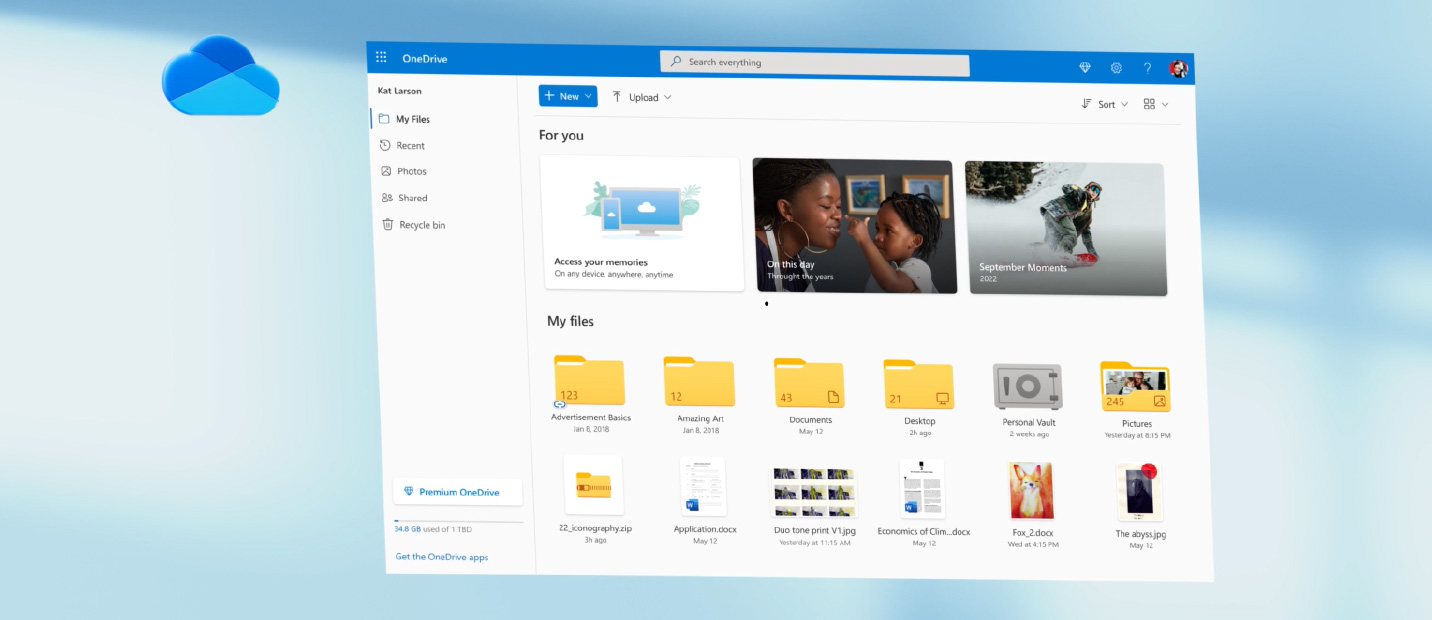The image size is (1432, 620).
Task: Open the Documents folder icon
Action: [809, 384]
